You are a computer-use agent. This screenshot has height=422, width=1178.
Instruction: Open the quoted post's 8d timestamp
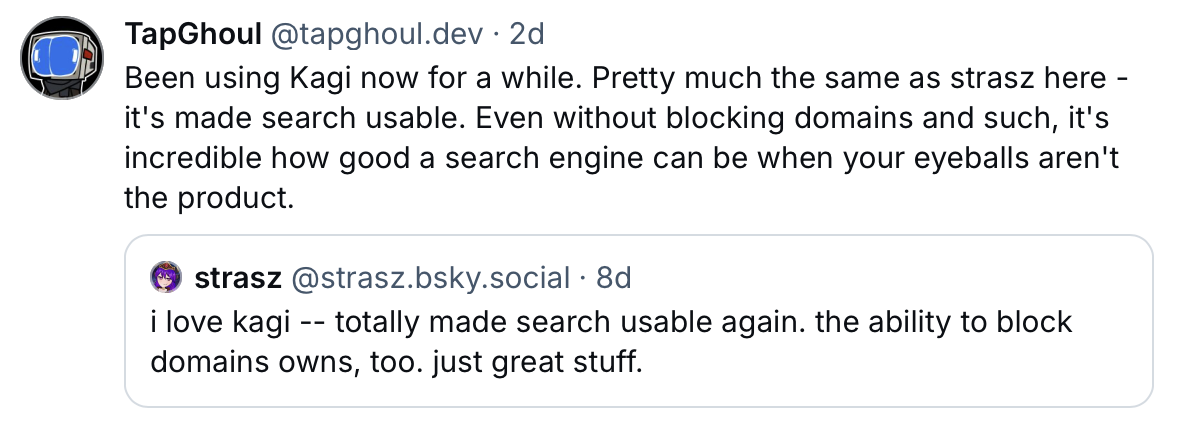click(613, 277)
